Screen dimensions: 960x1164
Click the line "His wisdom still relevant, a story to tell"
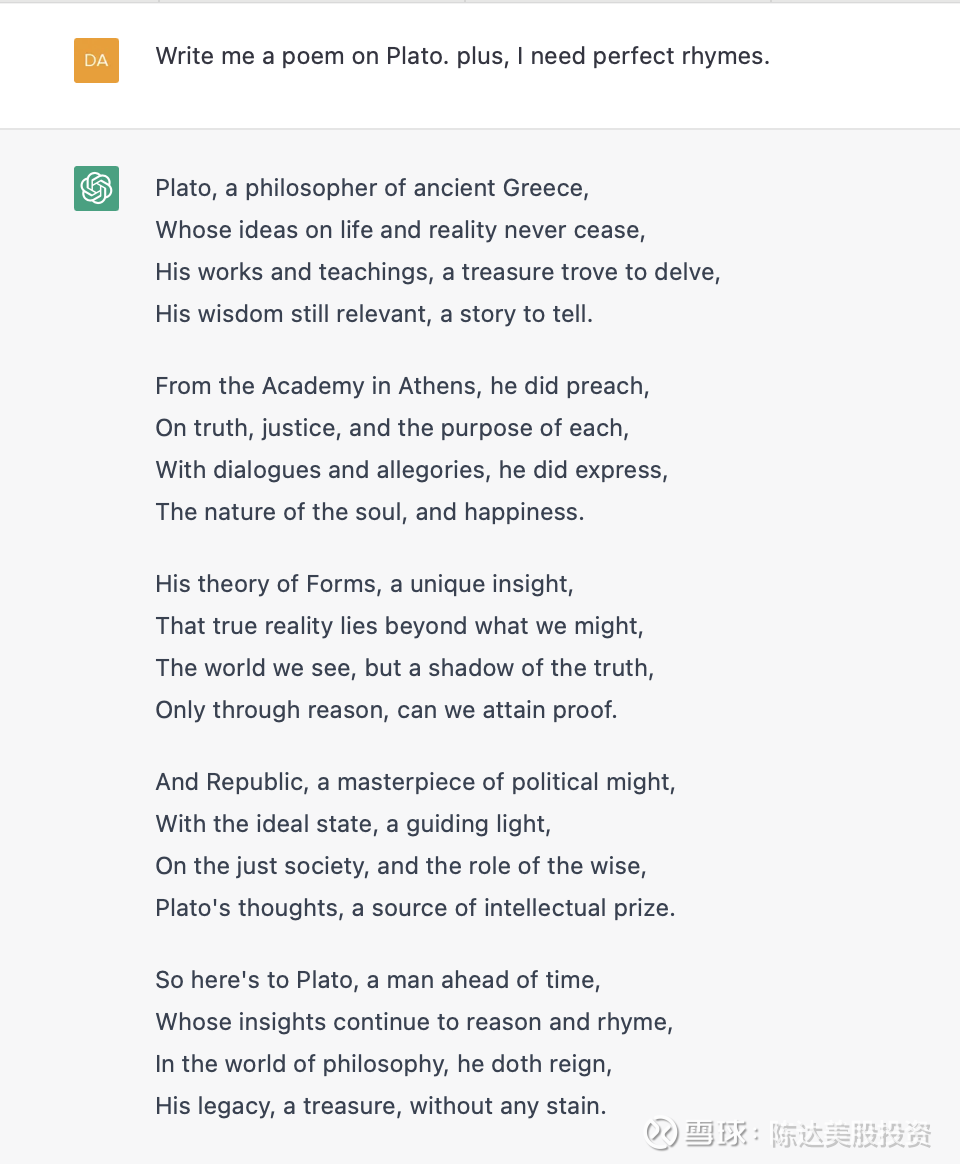[x=374, y=314]
